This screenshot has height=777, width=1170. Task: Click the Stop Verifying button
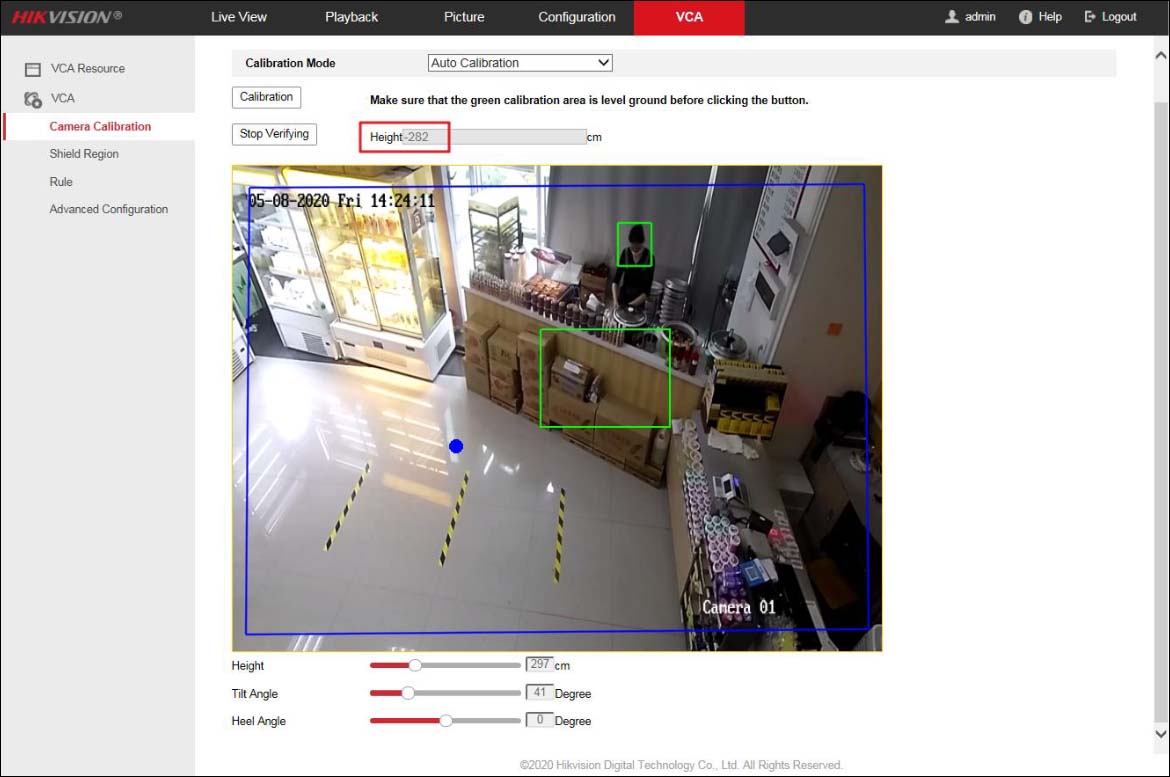click(x=274, y=133)
